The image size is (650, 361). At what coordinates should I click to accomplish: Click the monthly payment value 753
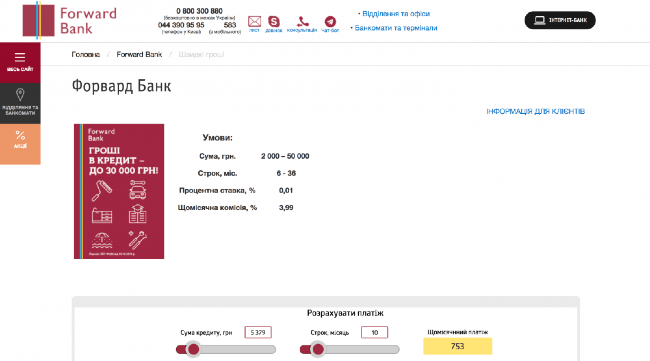click(x=458, y=346)
